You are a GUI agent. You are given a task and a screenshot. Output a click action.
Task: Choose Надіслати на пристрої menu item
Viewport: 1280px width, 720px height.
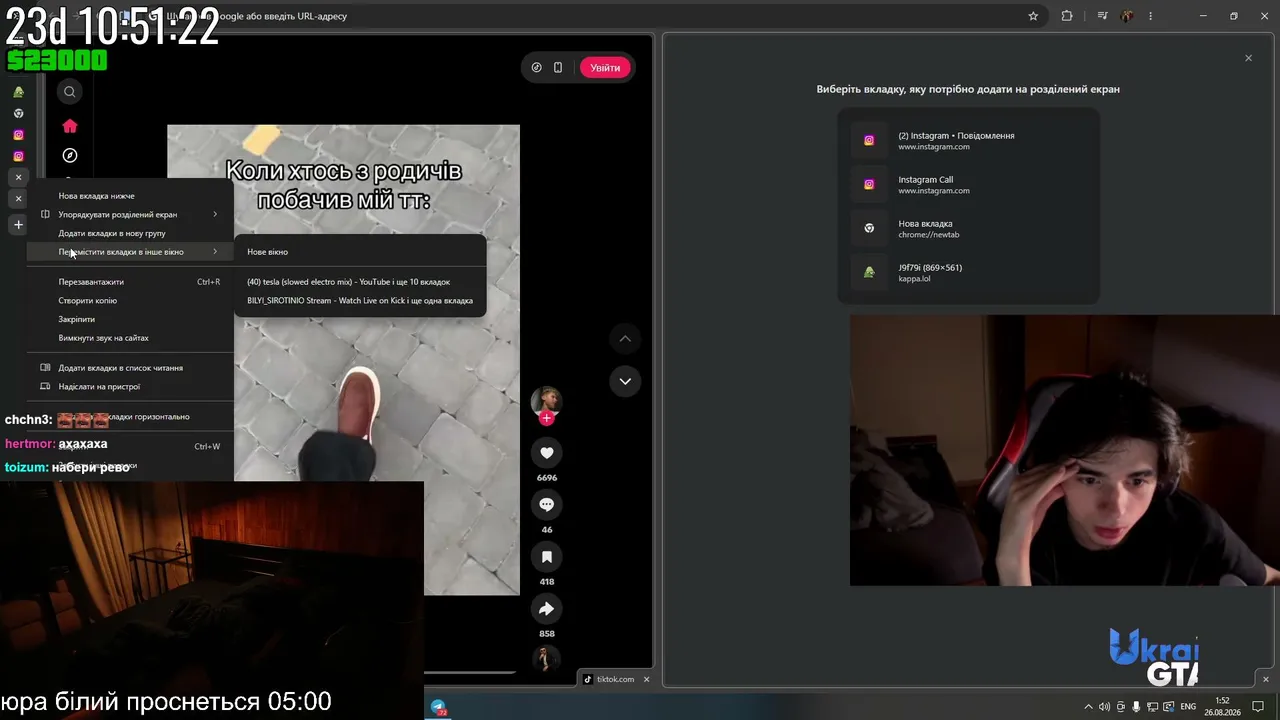[x=130, y=386]
